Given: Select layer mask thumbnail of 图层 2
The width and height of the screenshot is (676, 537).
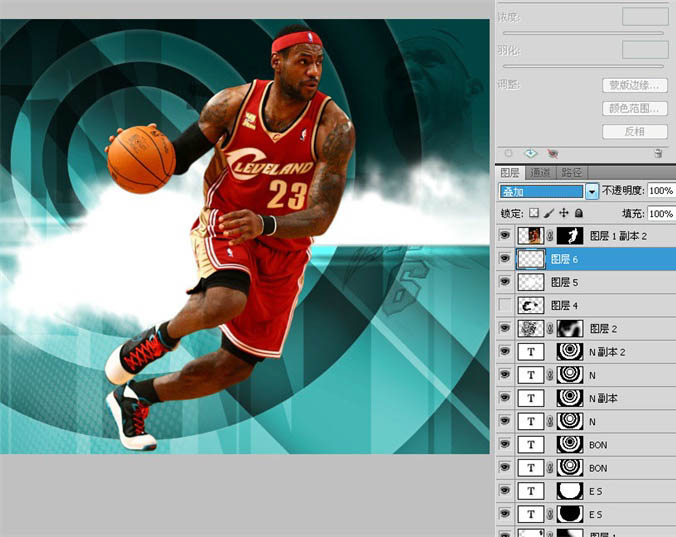Looking at the screenshot, I should (570, 329).
